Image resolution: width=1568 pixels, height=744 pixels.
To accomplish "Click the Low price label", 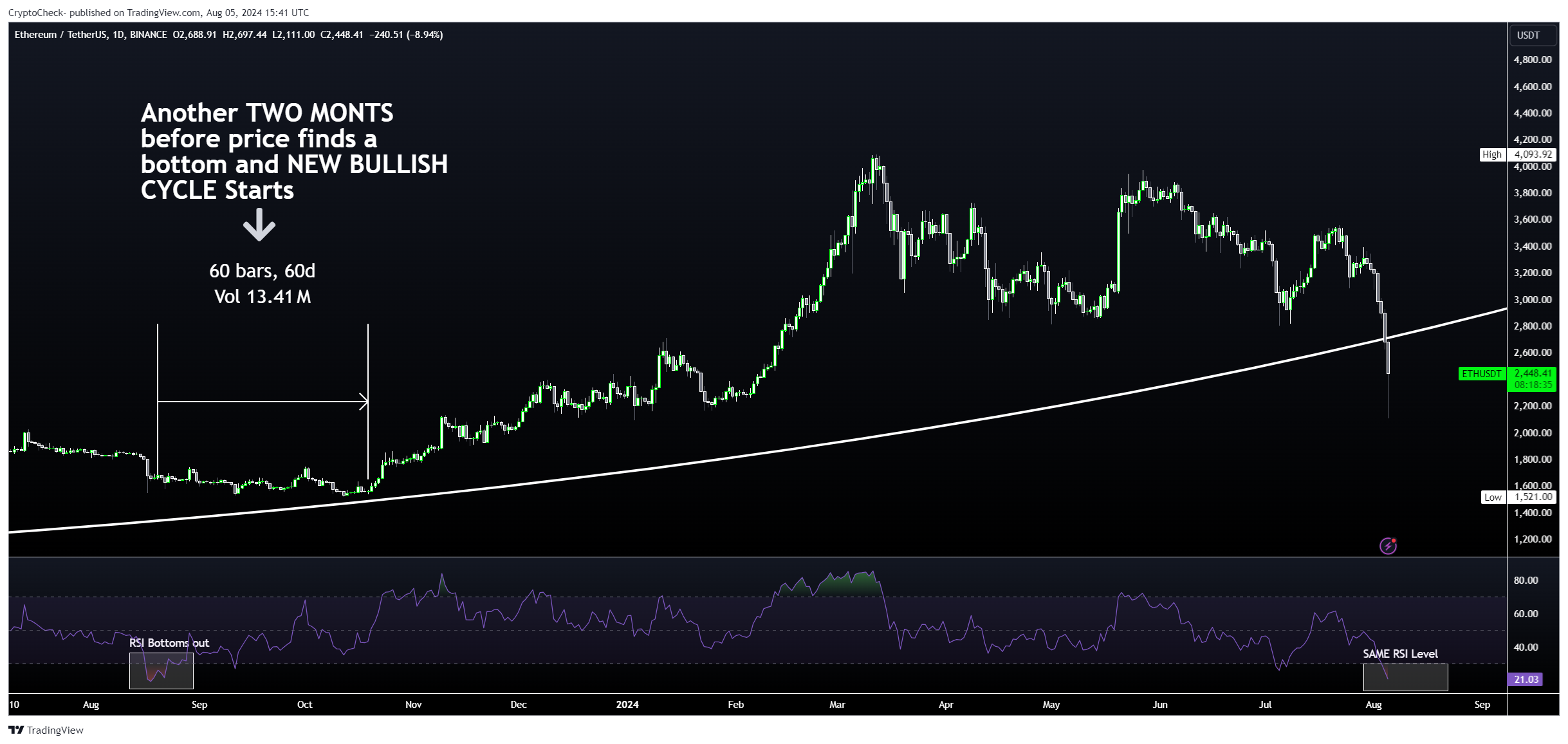I will click(1493, 497).
